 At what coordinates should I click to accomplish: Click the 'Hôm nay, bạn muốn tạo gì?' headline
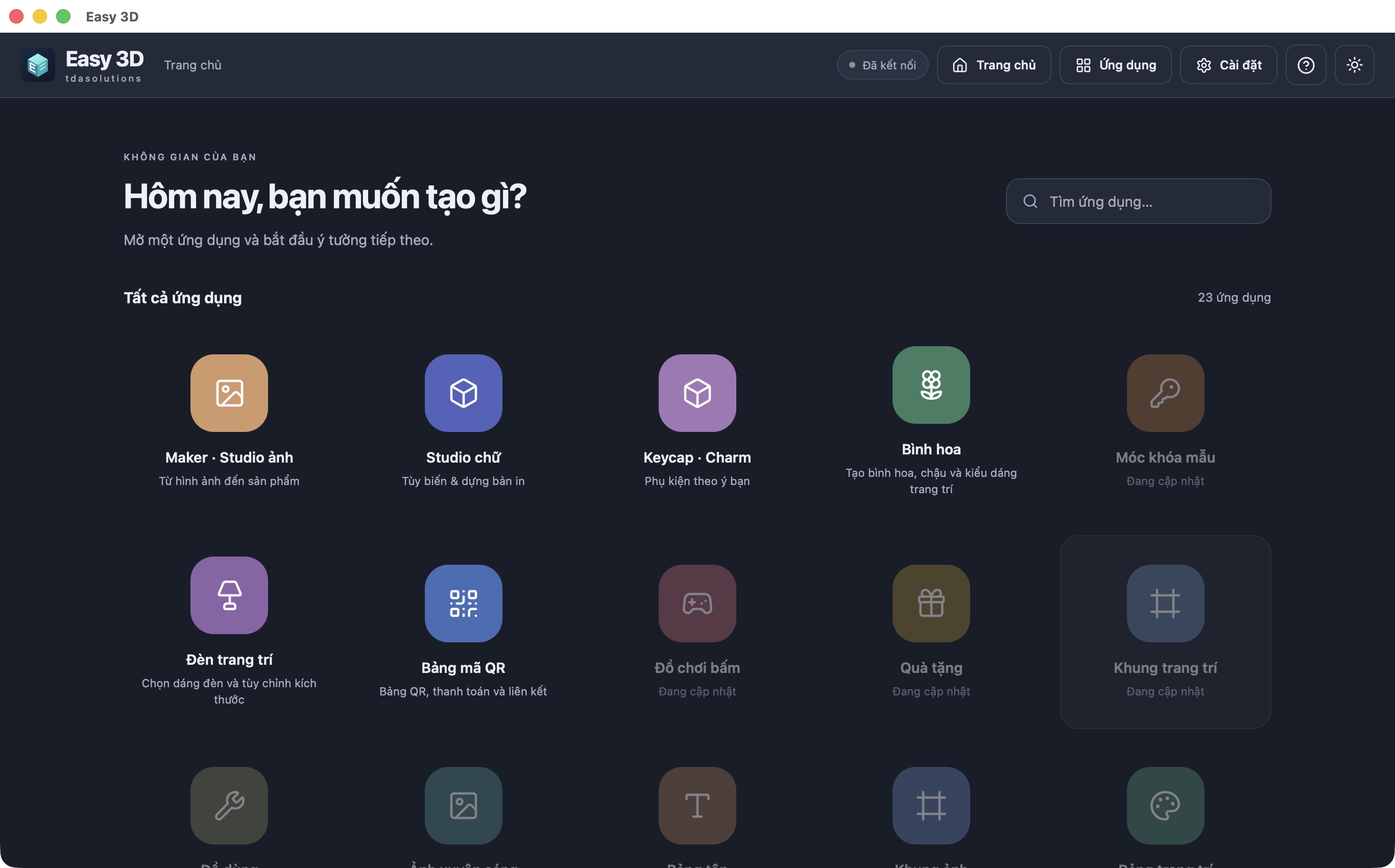tap(324, 197)
